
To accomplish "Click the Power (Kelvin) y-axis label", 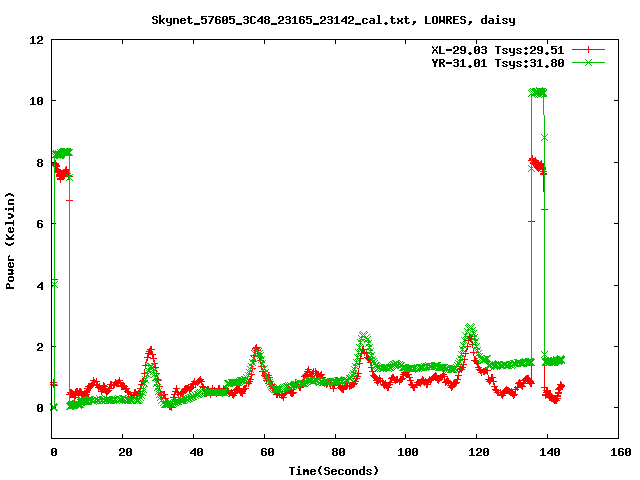I will tap(10, 241).
